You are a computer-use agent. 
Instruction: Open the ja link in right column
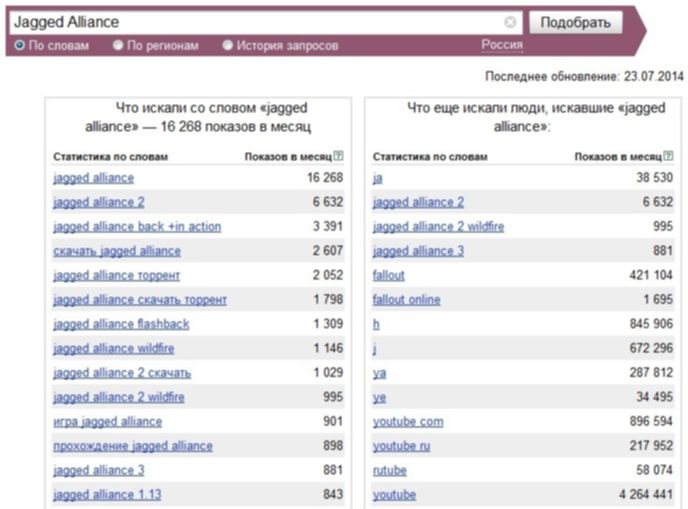tap(378, 178)
